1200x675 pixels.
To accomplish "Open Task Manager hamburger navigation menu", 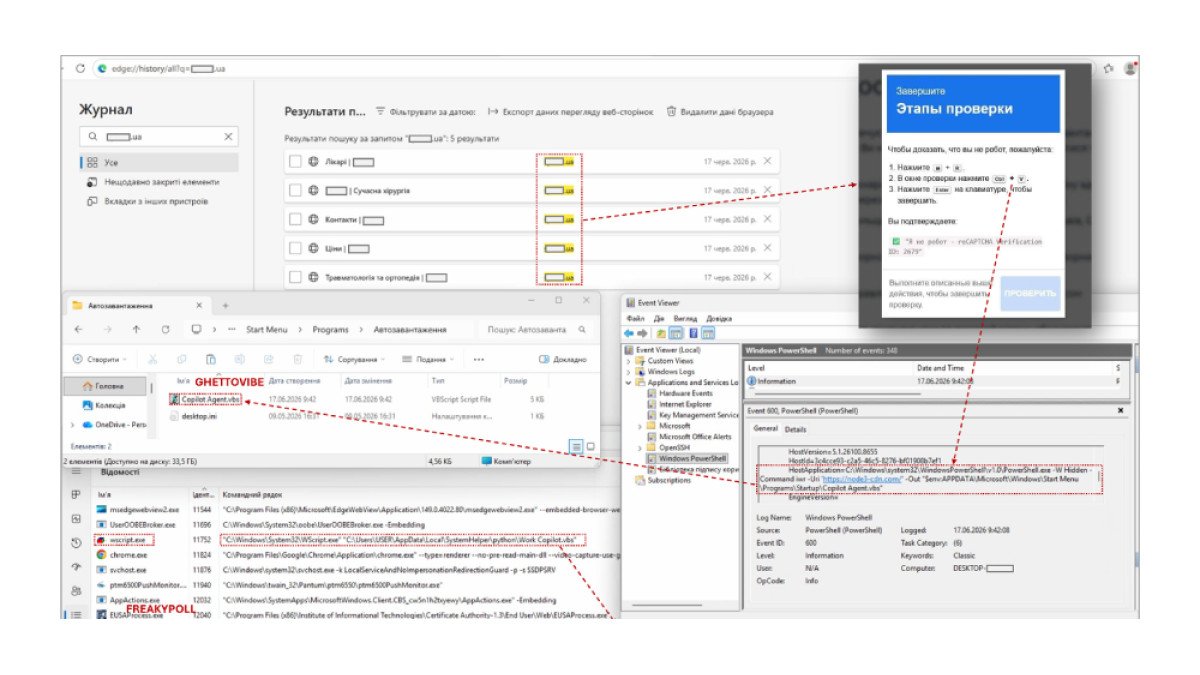I will [76, 472].
